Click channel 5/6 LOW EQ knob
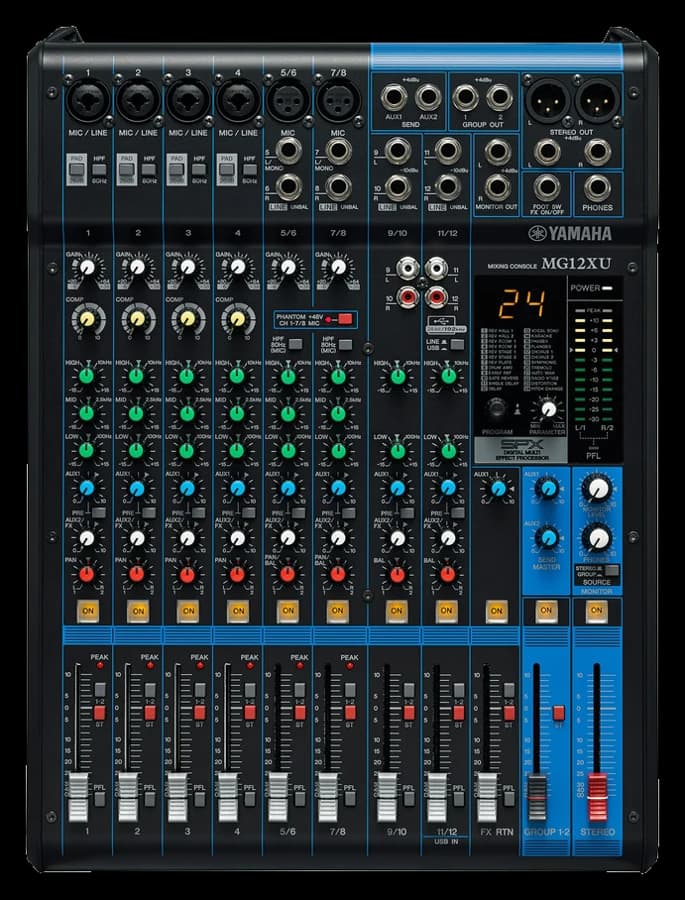The width and height of the screenshot is (685, 900). [x=288, y=451]
